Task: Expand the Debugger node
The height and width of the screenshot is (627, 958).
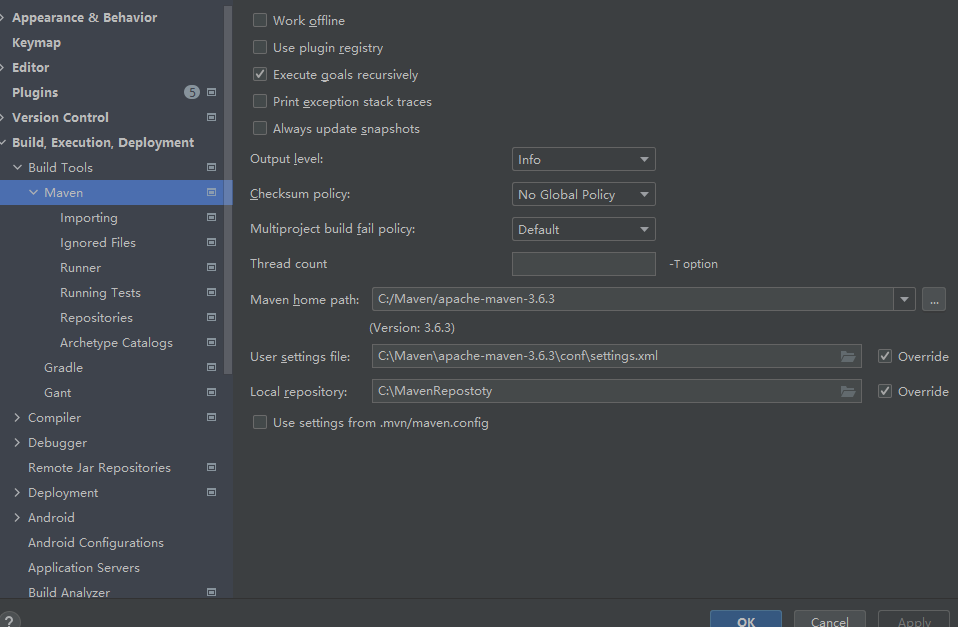Action: (17, 442)
